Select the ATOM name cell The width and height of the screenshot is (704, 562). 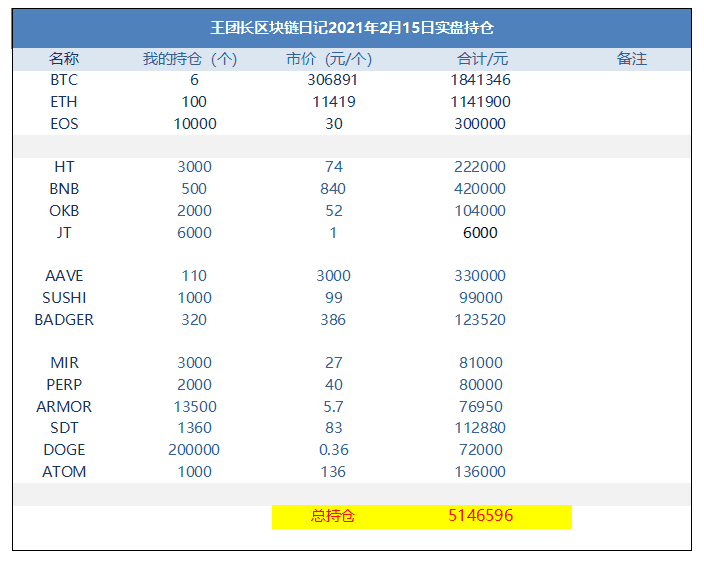[x=64, y=472]
